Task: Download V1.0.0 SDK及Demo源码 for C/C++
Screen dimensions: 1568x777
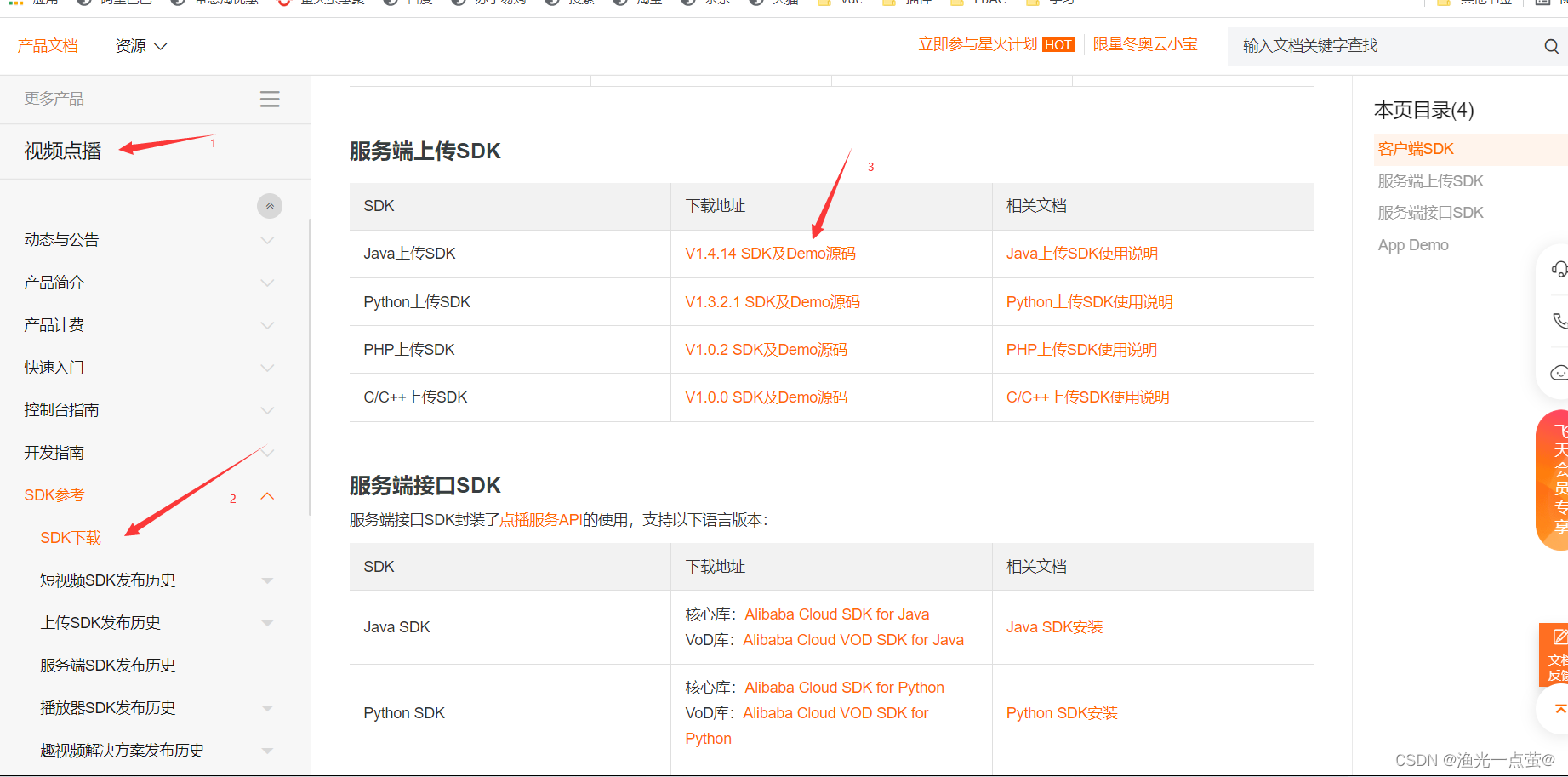Action: pos(767,397)
